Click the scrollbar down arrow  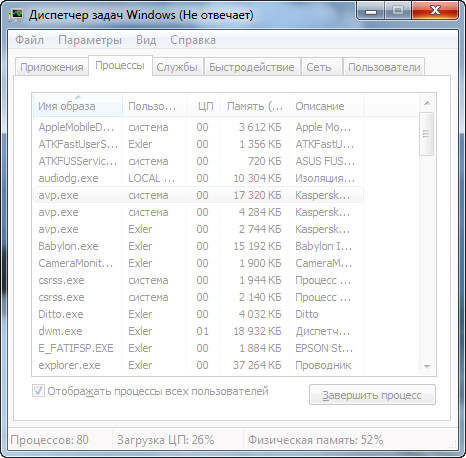tap(427, 367)
